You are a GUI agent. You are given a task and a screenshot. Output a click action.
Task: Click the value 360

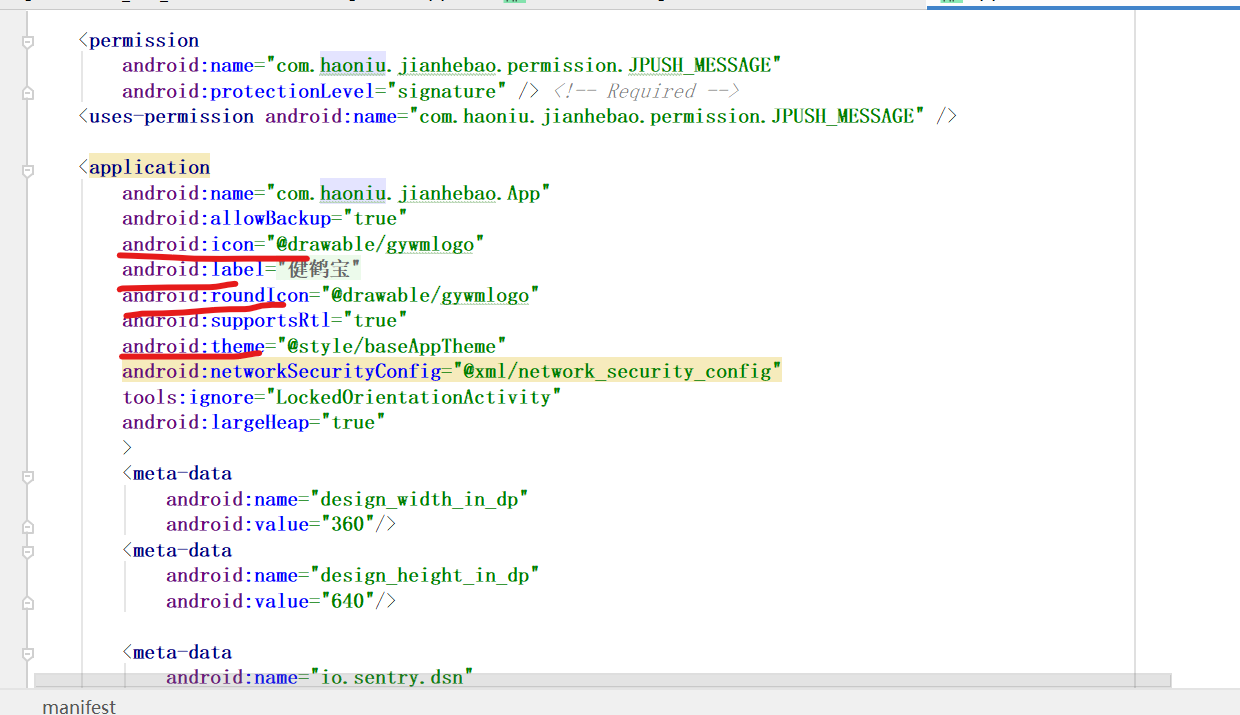[x=348, y=524]
